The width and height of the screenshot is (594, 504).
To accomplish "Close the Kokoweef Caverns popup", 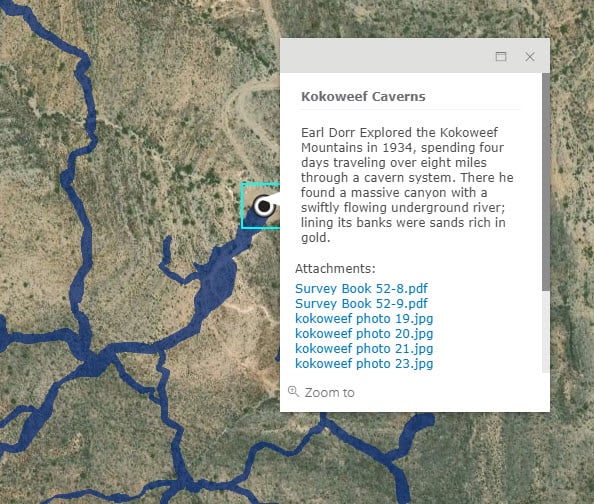I will (x=530, y=56).
